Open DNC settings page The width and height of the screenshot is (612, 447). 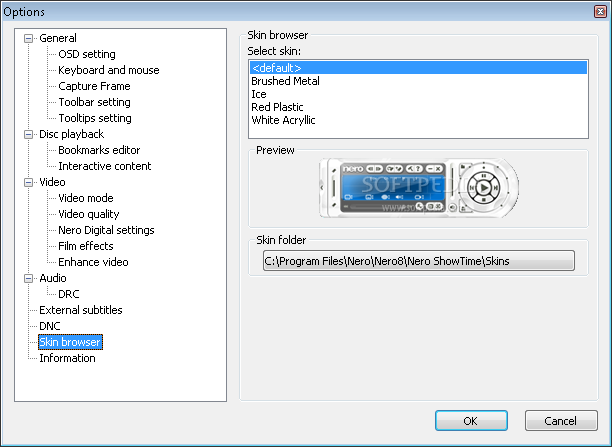click(50, 326)
